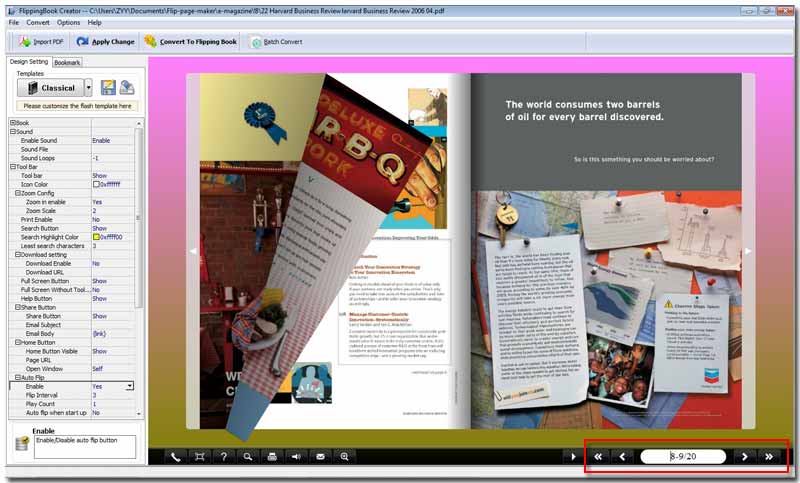Jump to last page double-arrow button
Screen dimensions: 800x483
point(769,456)
